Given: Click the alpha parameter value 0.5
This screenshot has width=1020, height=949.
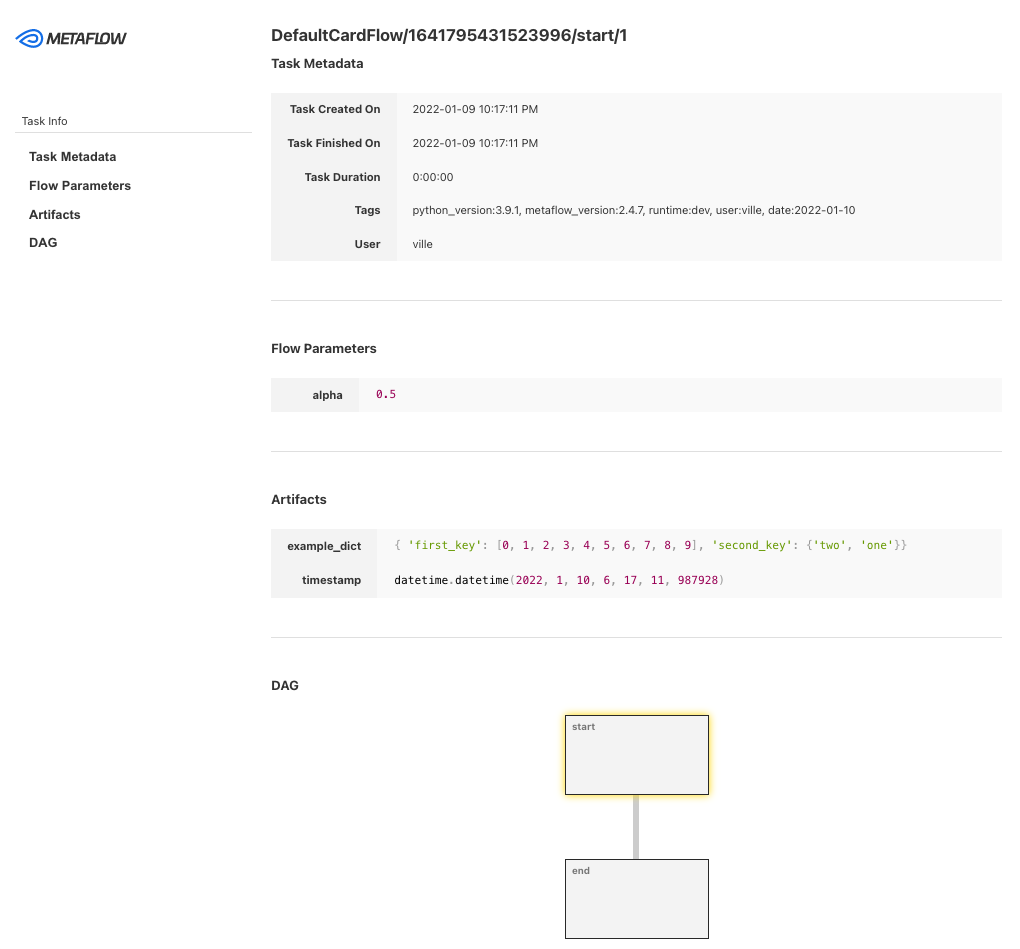Looking at the screenshot, I should (x=386, y=395).
